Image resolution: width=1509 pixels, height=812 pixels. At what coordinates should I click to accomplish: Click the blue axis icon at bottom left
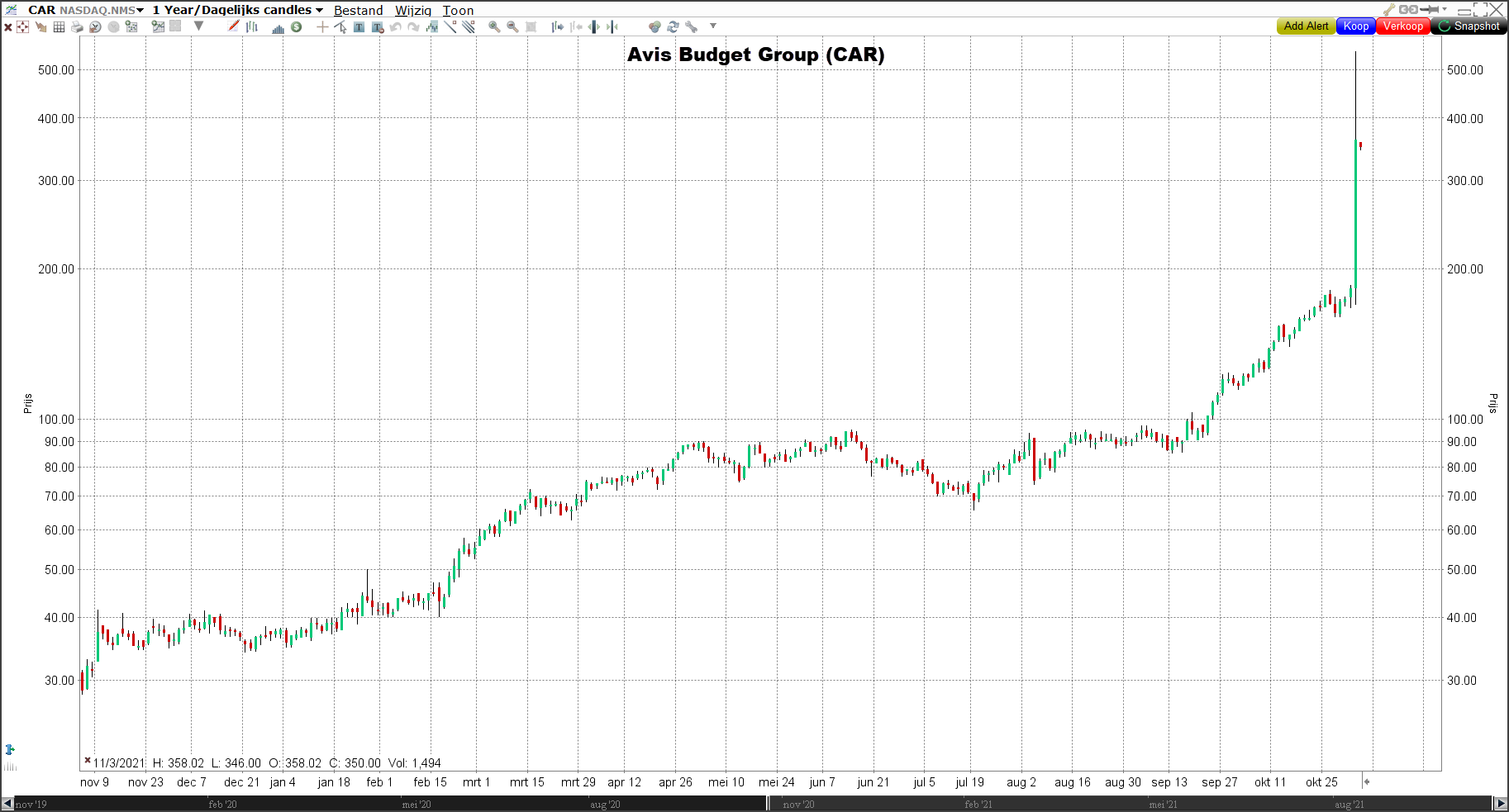(x=10, y=750)
